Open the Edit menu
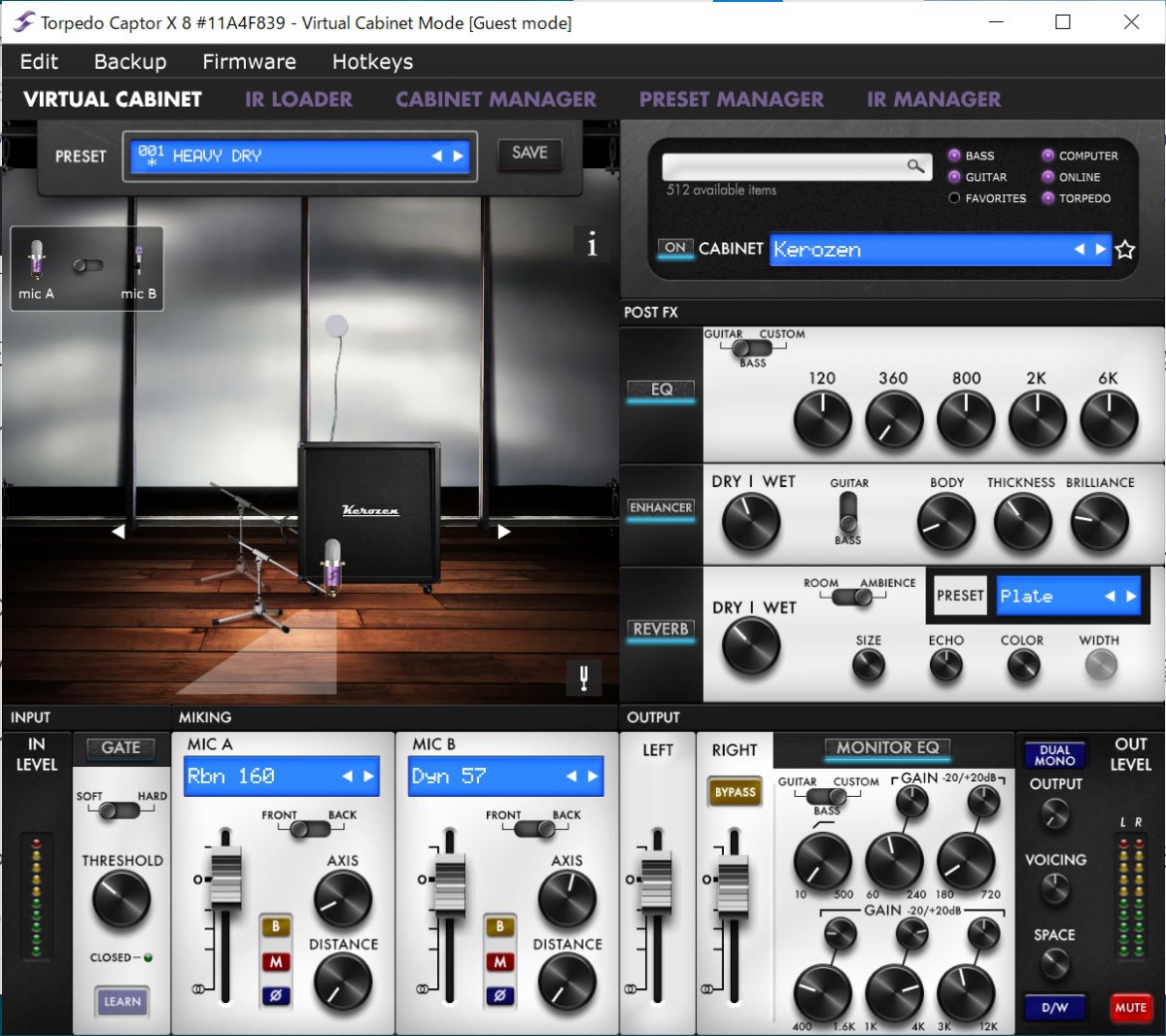Viewport: 1166px width, 1036px height. (39, 61)
